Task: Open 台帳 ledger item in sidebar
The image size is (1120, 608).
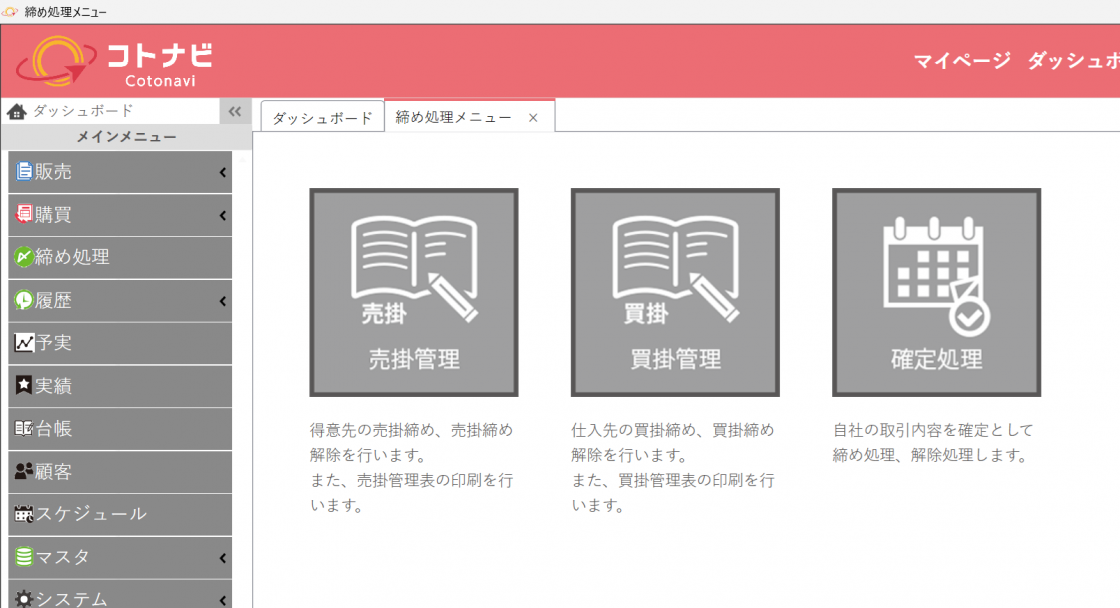Action: pos(53,429)
